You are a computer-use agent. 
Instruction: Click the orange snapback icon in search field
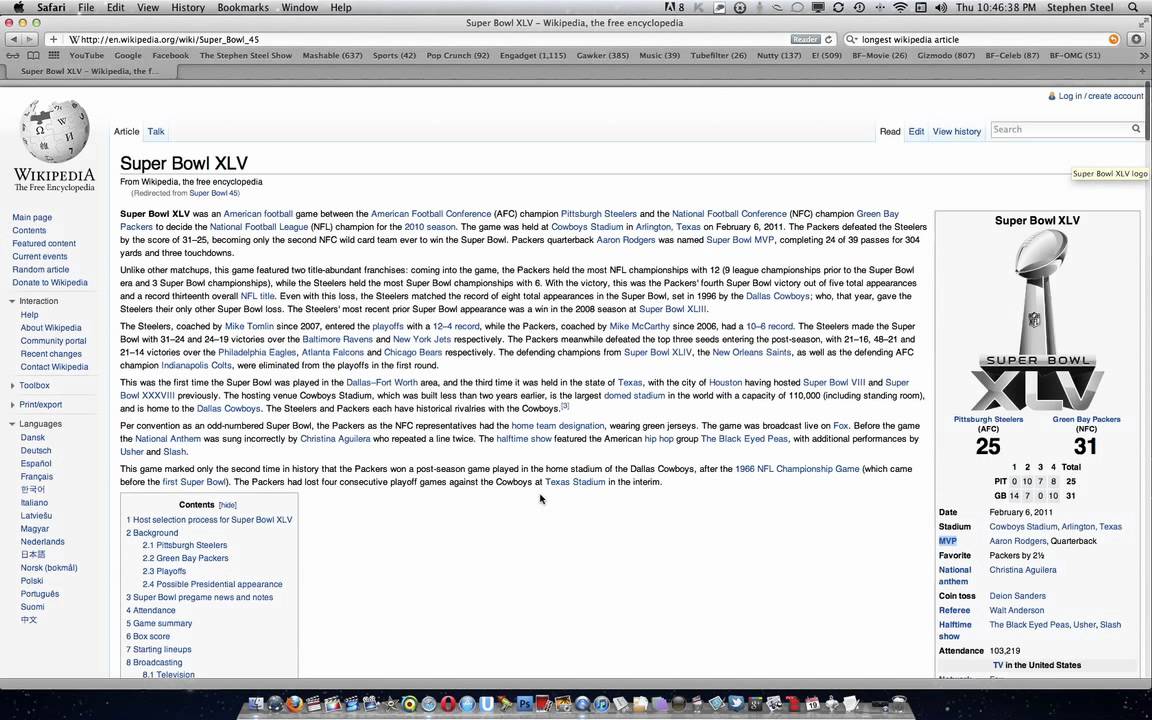(x=1114, y=39)
